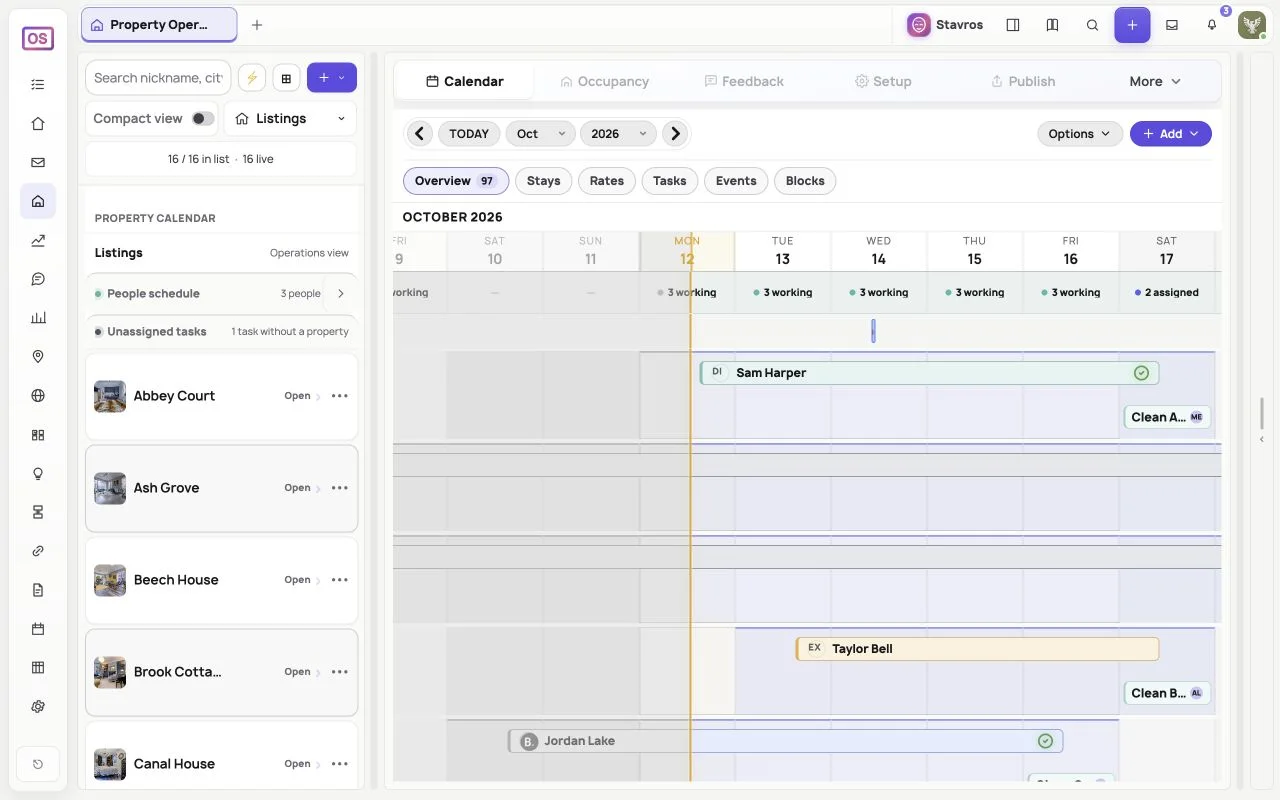
Task: Open the mail envelope icon in the sidebar
Action: (x=38, y=163)
